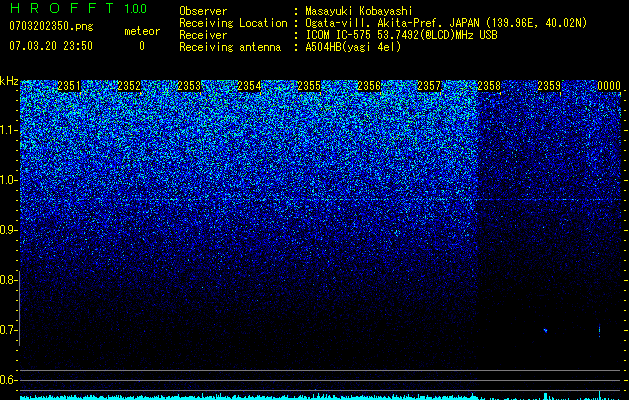Image resolution: width=629 pixels, height=400 pixels.
Task: Click the 2355 time marker
Action: tap(309, 86)
